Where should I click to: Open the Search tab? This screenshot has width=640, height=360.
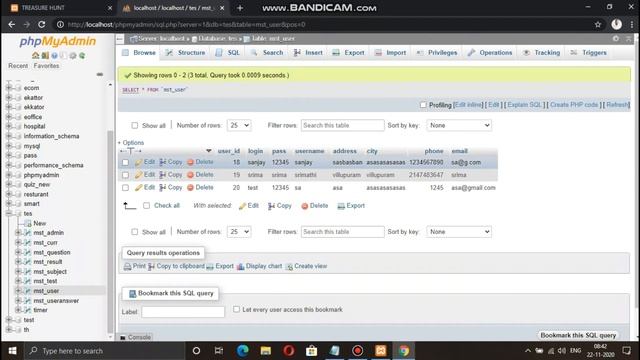267,53
